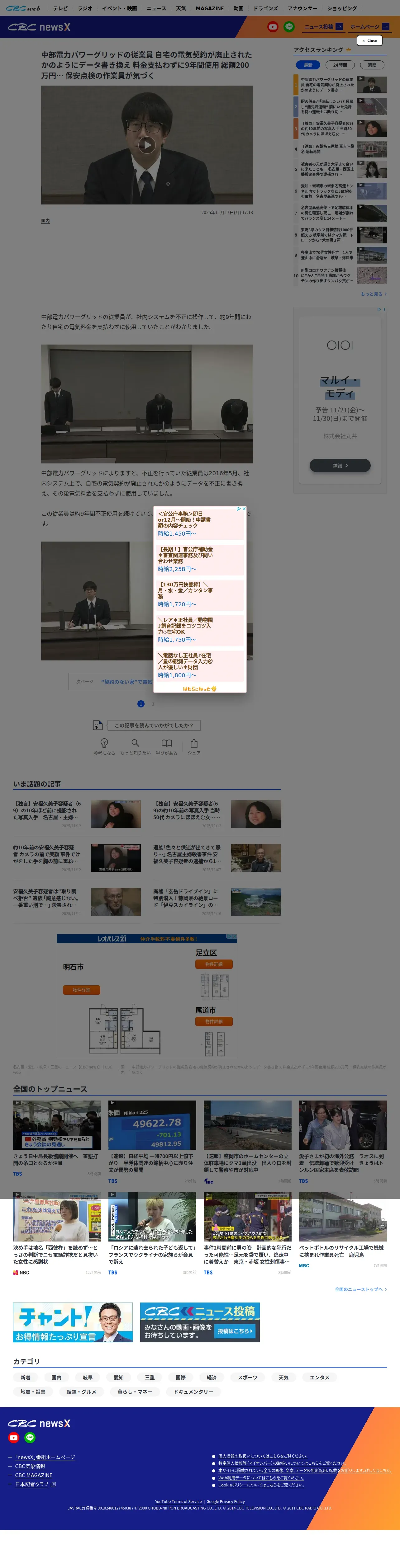Play the main article video
The image size is (400, 1568).
pyautogui.click(x=147, y=145)
